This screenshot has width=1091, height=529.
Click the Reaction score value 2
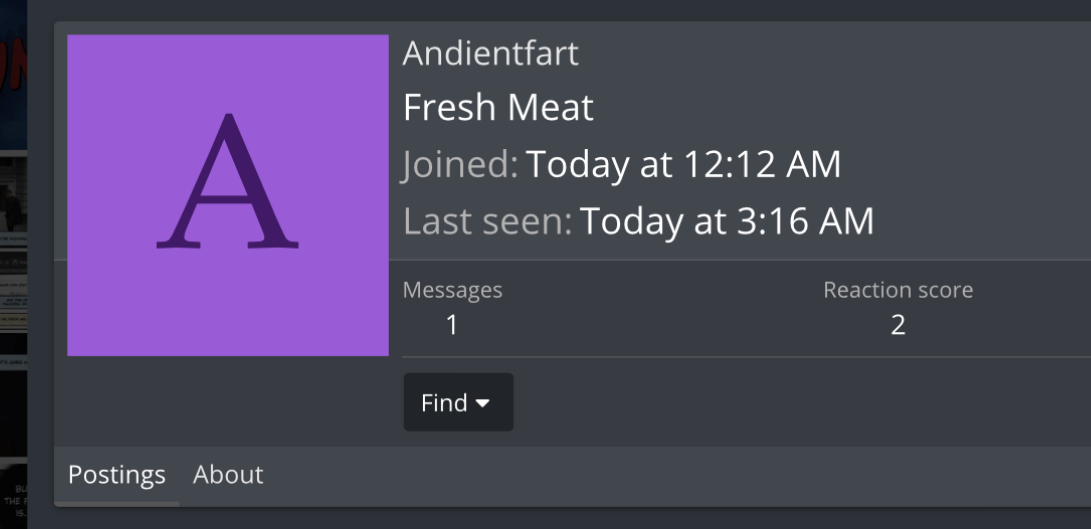pos(898,325)
